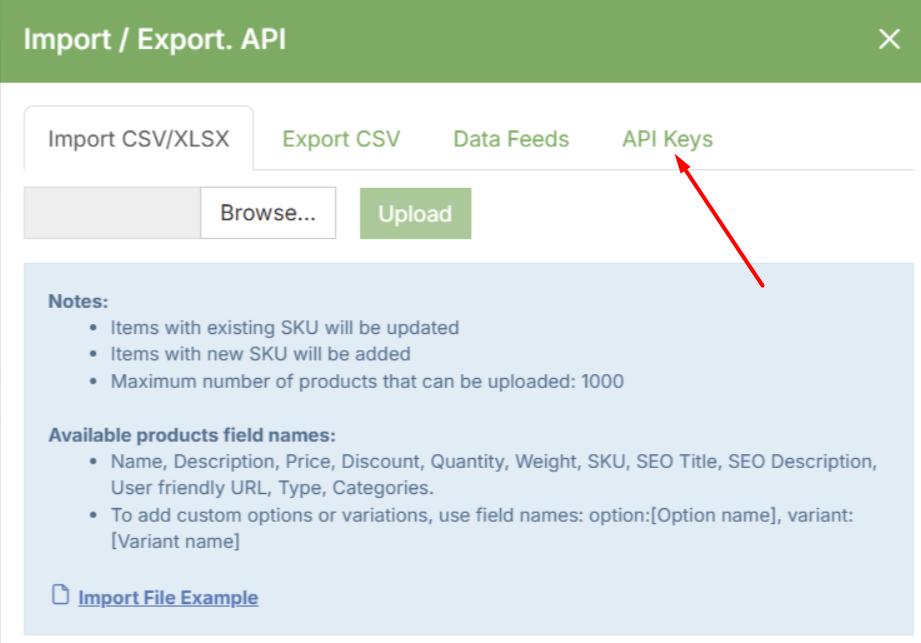Click the empty file name field
The image size is (921, 643).
point(112,213)
